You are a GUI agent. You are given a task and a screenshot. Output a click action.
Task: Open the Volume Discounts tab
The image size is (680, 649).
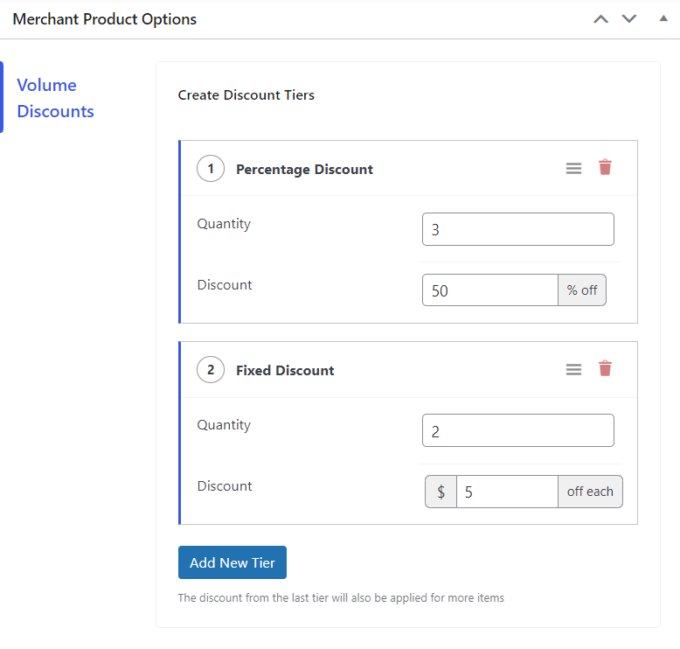(55, 98)
